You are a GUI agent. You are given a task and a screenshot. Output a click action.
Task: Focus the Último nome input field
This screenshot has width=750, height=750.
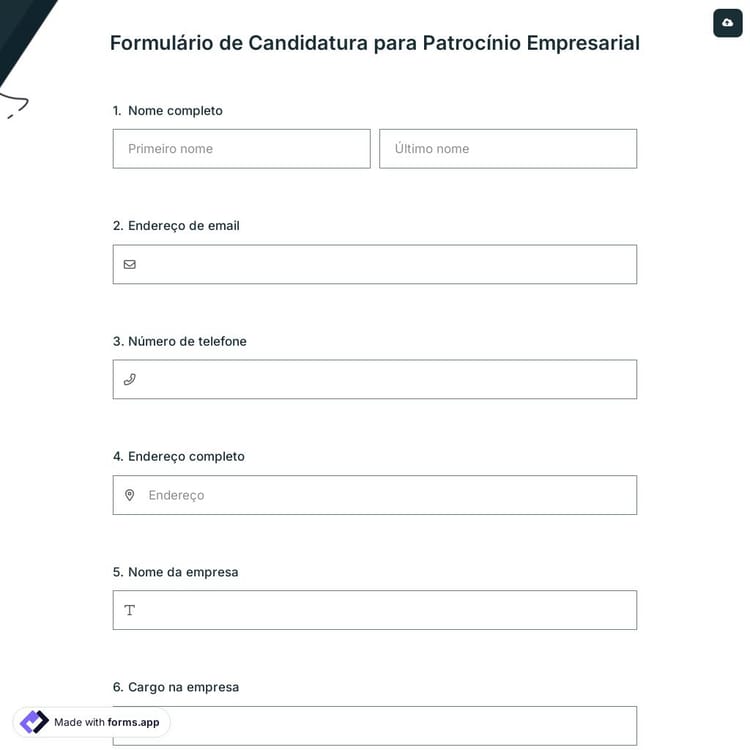(507, 149)
